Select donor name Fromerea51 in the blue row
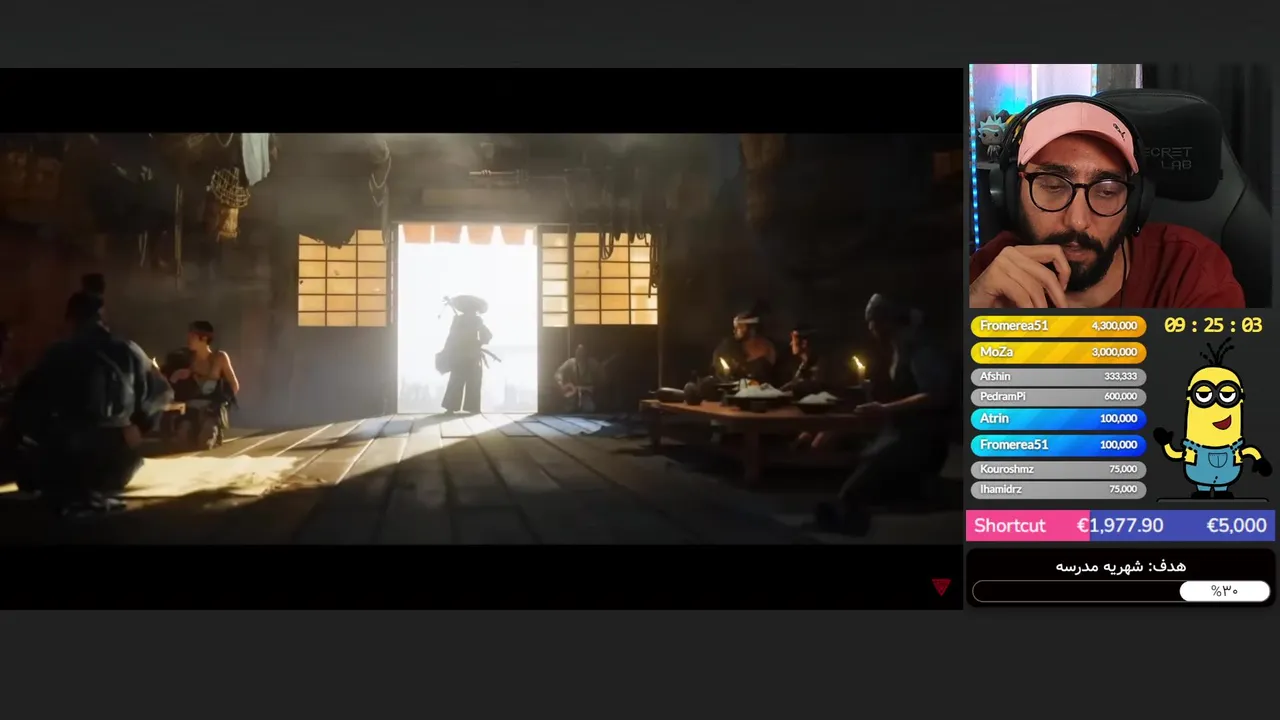This screenshot has height=720, width=1280. point(1014,445)
